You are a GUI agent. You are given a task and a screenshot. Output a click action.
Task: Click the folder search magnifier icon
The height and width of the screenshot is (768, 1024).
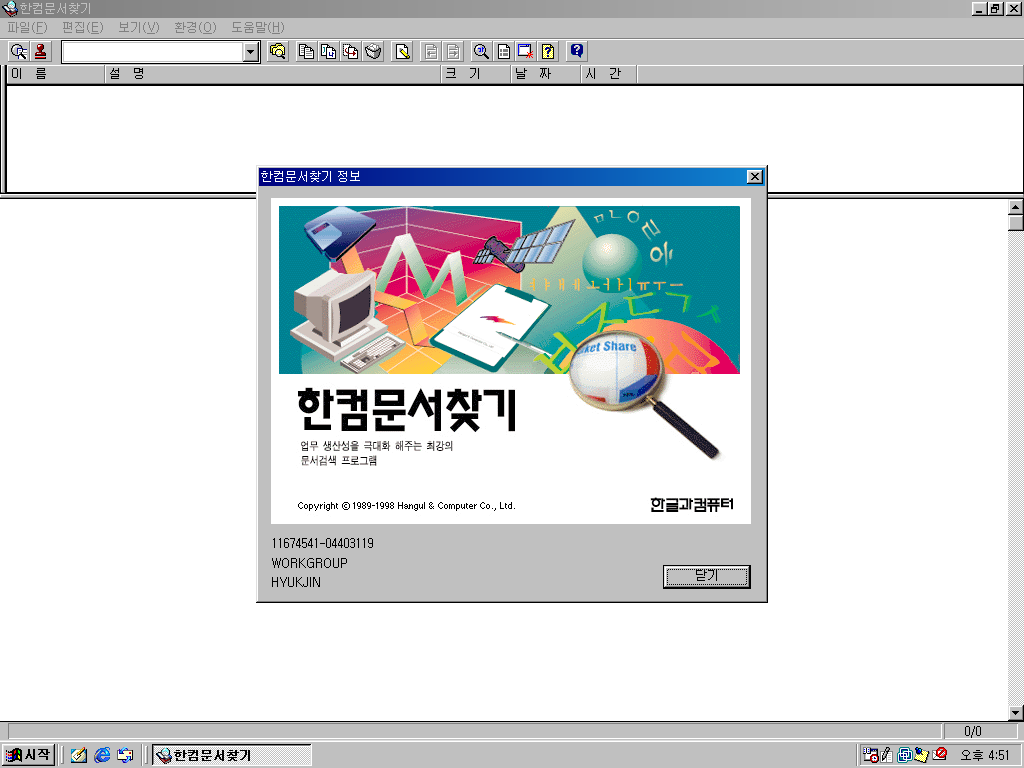click(x=278, y=52)
